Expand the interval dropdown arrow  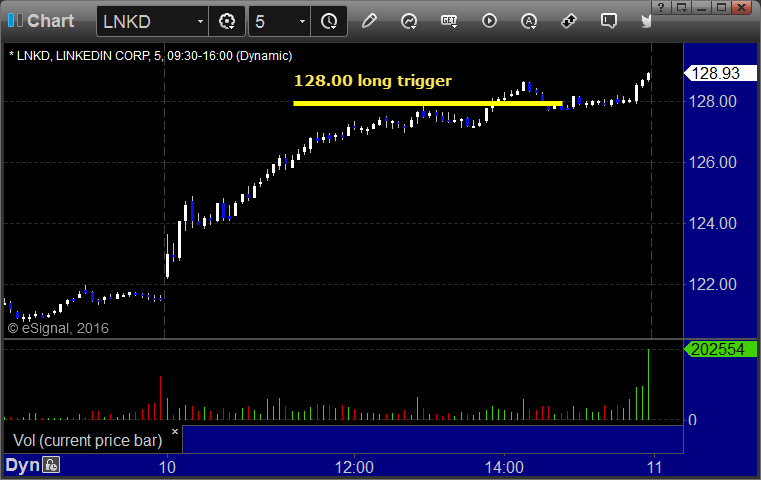pos(302,21)
